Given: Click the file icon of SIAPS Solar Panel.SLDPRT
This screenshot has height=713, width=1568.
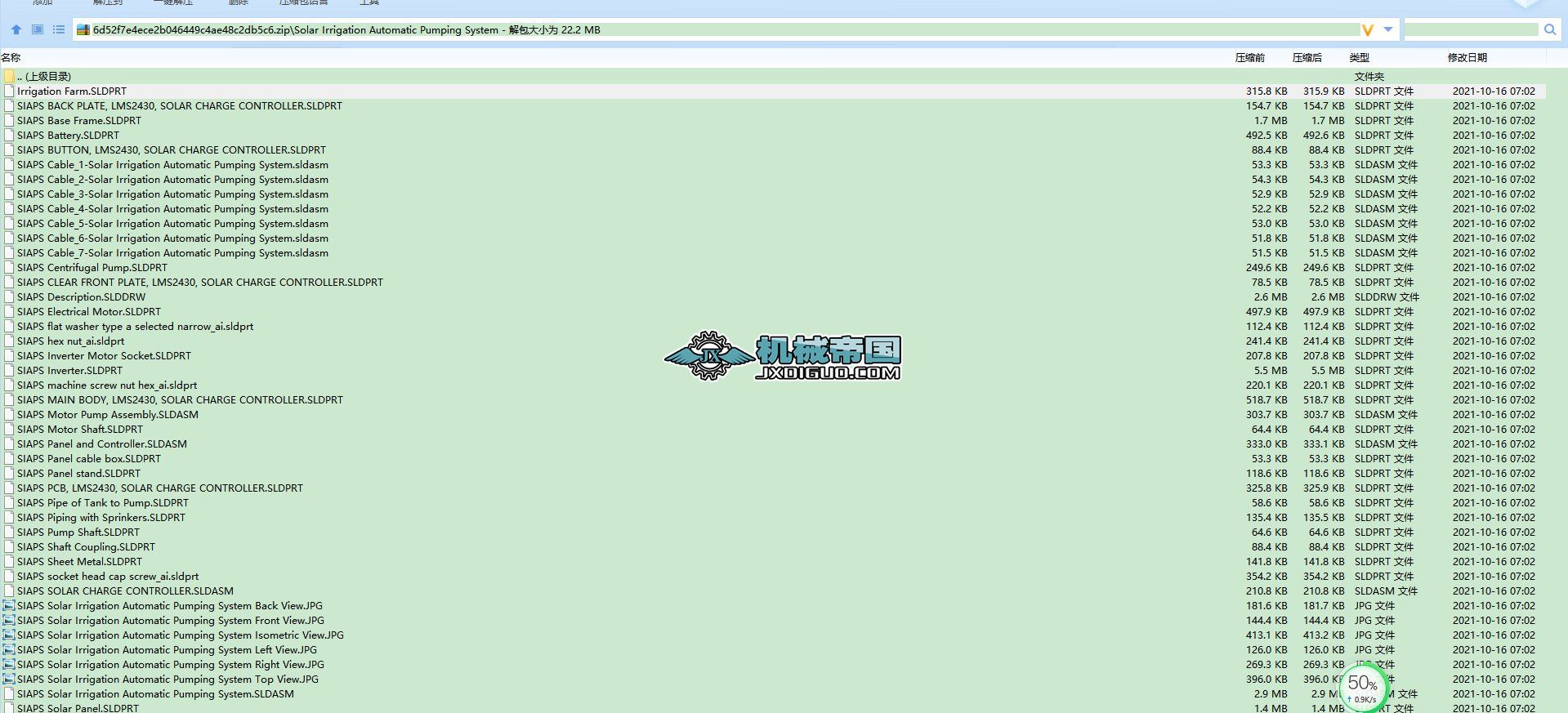Looking at the screenshot, I should click(x=9, y=708).
